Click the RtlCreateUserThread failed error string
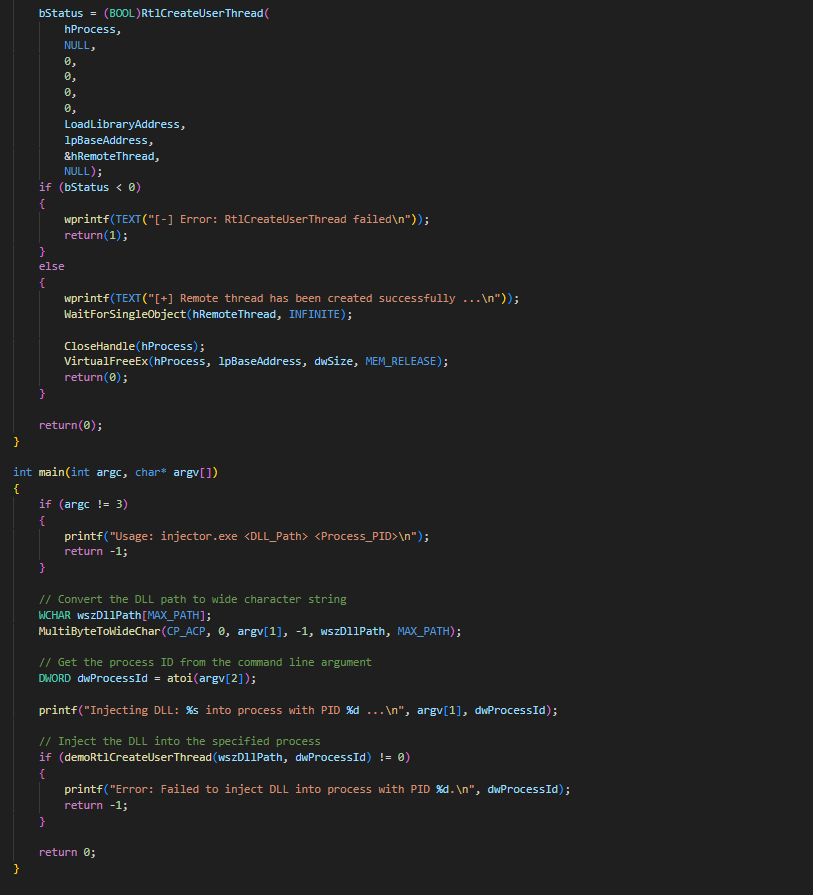813x895 pixels. 279,219
